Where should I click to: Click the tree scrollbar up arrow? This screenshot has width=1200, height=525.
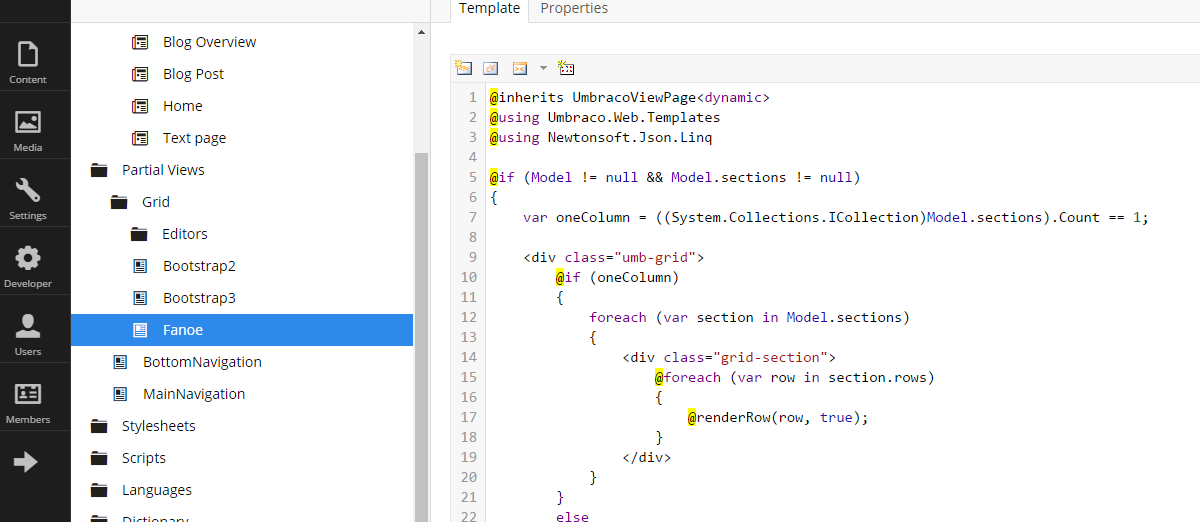[421, 32]
